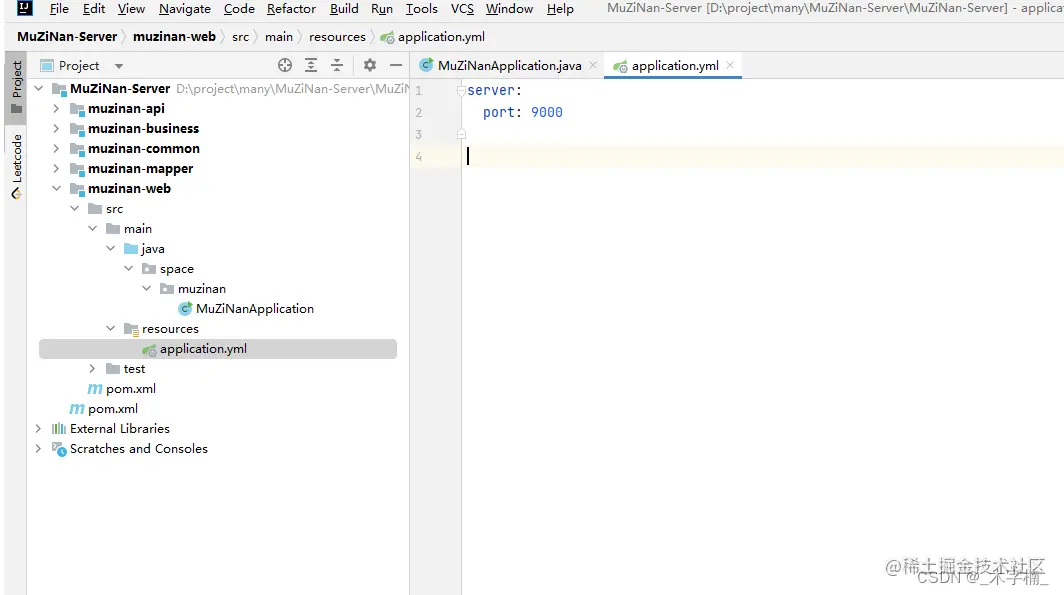This screenshot has height=595, width=1064.
Task: Open the Project view type dropdown arrow
Action: tap(119, 66)
